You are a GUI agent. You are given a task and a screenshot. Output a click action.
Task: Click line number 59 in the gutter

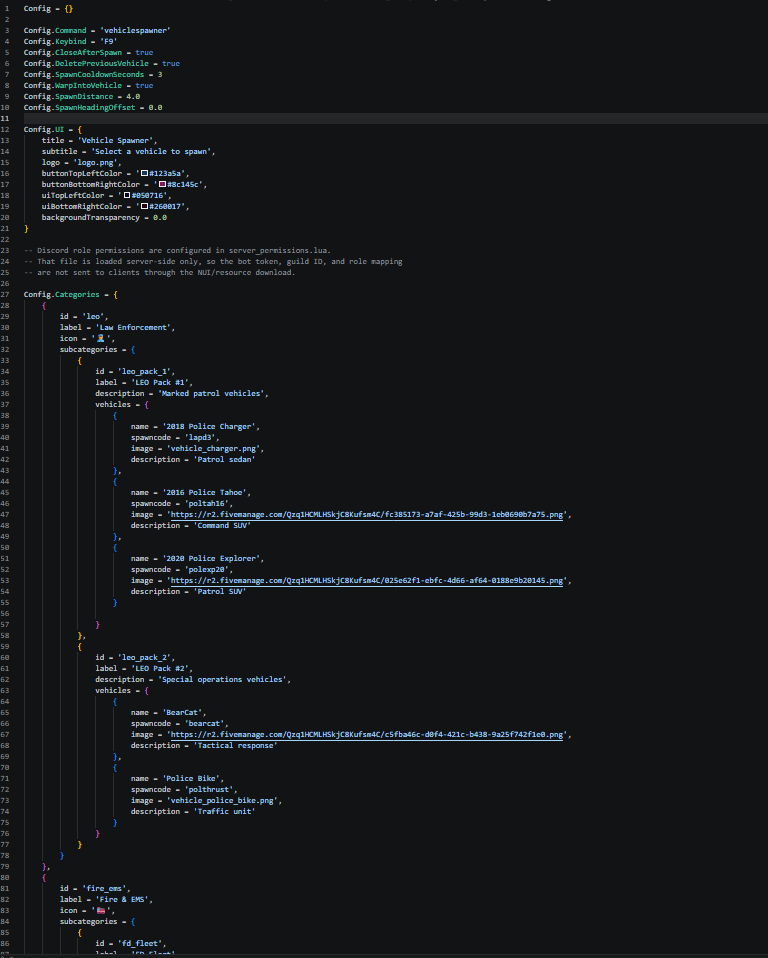click(x=5, y=646)
